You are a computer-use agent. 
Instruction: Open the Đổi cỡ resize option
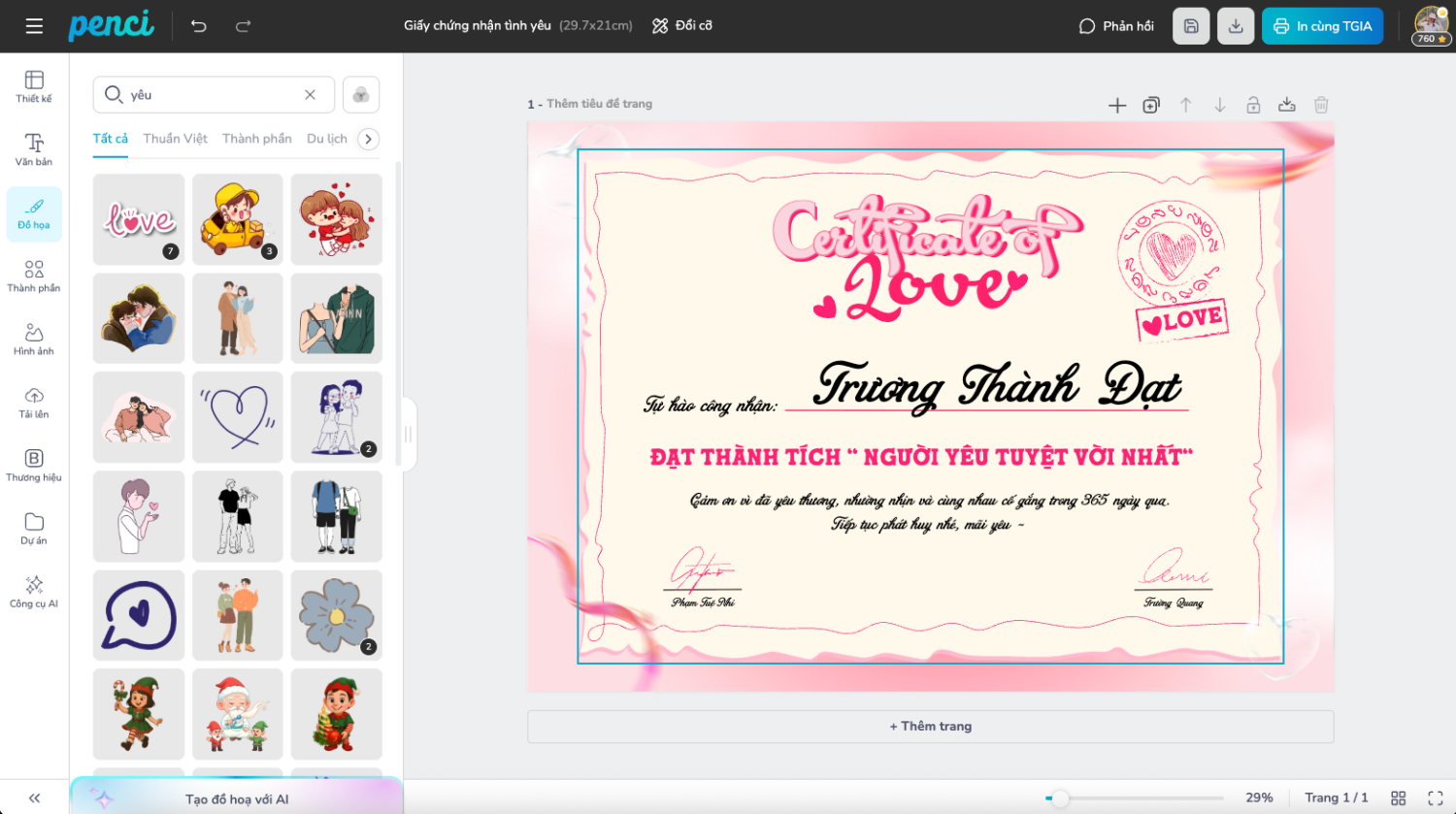pos(681,26)
